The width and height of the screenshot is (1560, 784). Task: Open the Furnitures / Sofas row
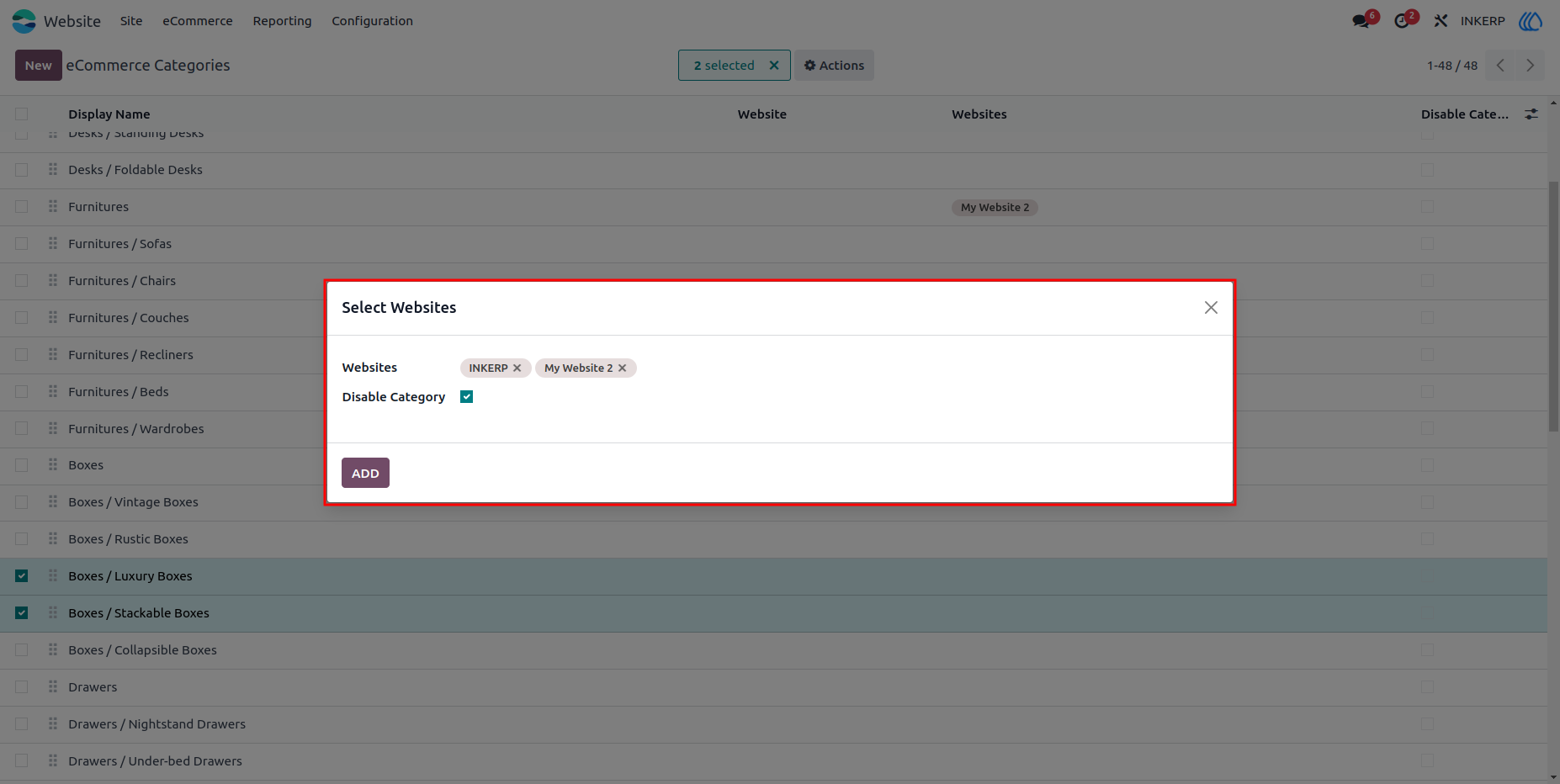[120, 244]
